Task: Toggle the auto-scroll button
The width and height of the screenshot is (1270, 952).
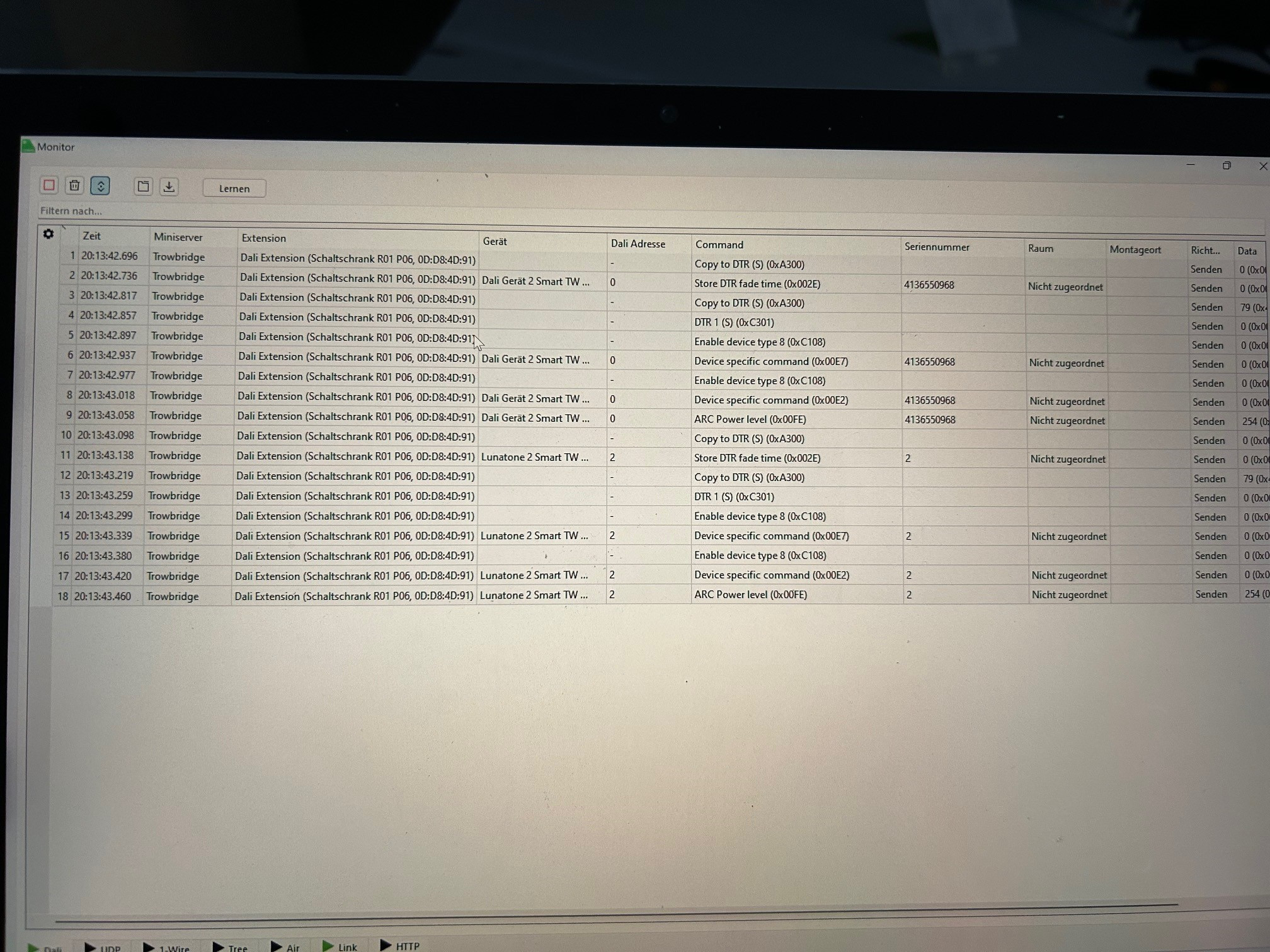Action: click(100, 186)
